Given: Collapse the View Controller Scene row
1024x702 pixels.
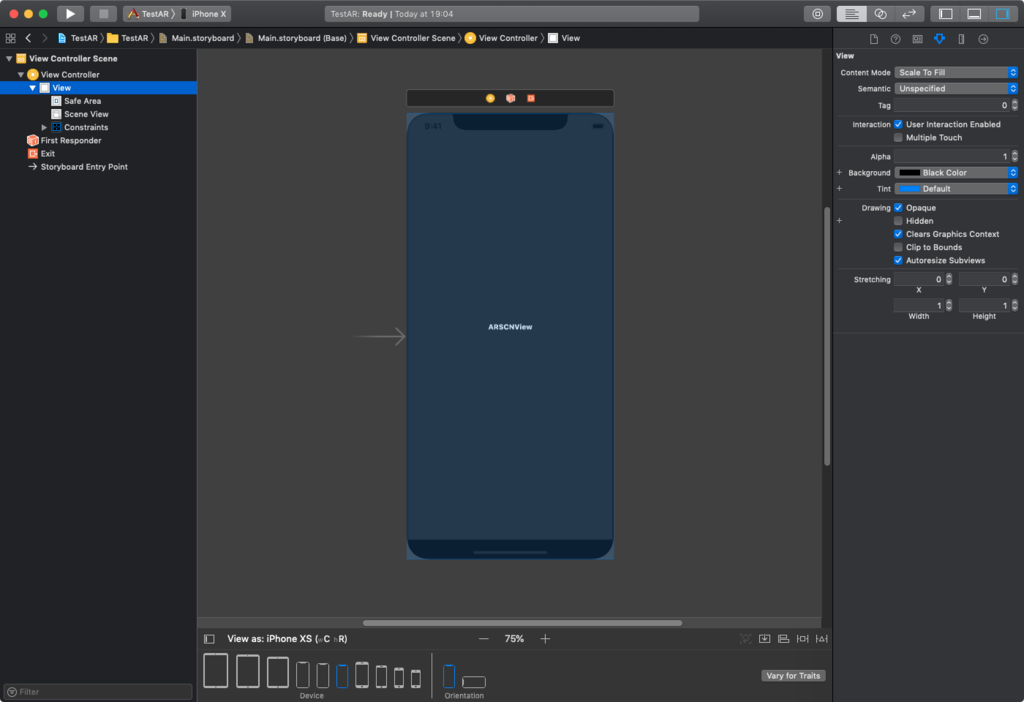Looking at the screenshot, I should pos(9,59).
